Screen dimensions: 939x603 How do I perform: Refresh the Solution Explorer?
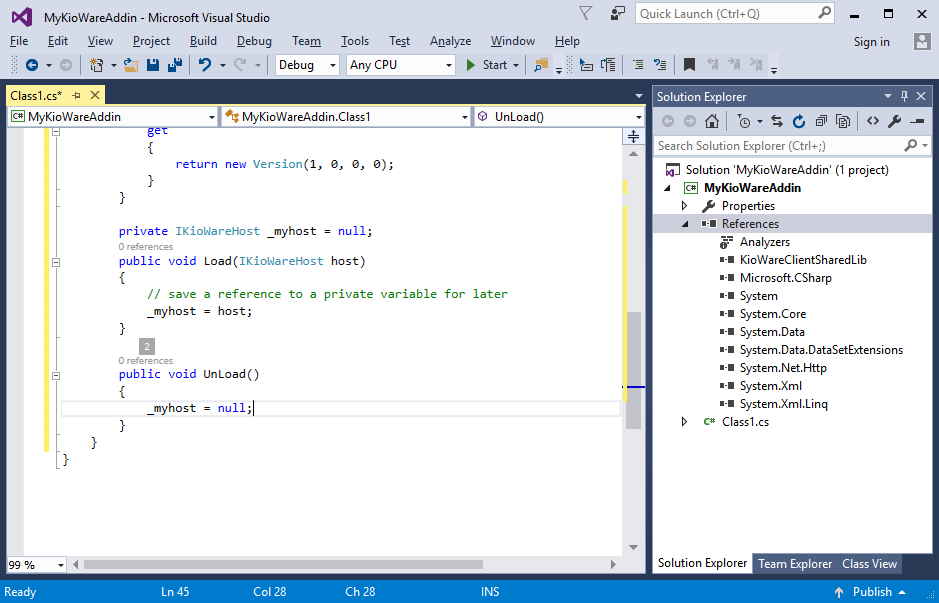click(799, 122)
